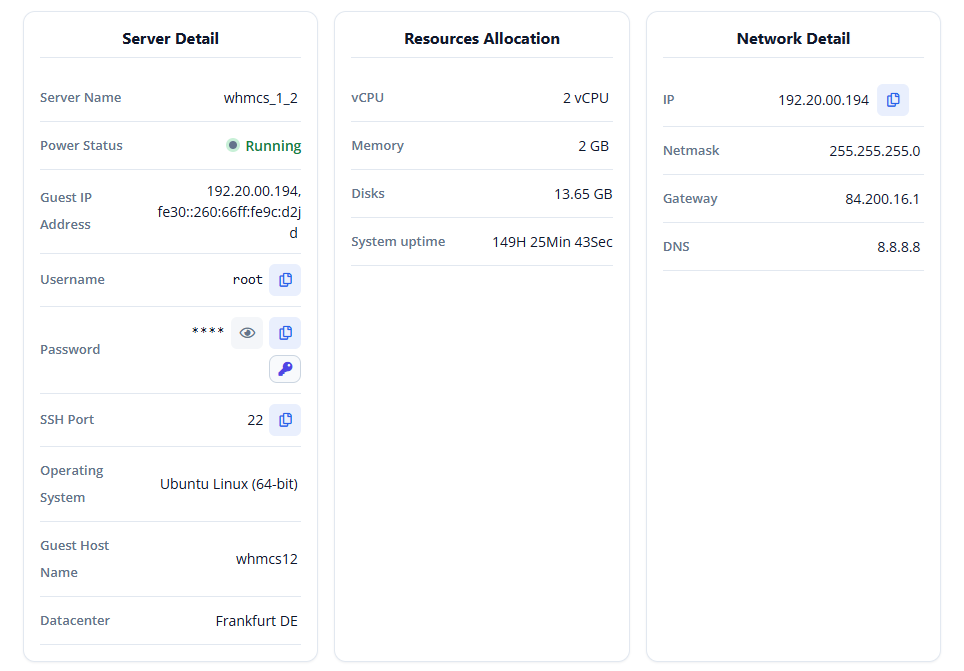964x671 pixels.
Task: Click the Server Detail heading
Action: (x=170, y=39)
